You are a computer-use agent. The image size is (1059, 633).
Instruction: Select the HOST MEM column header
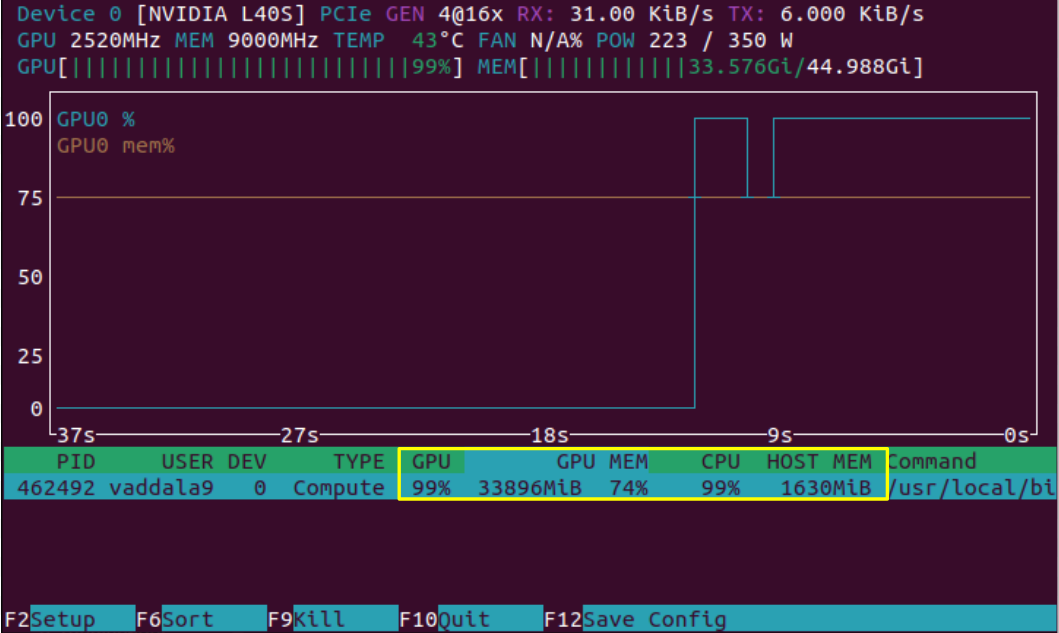point(819,461)
